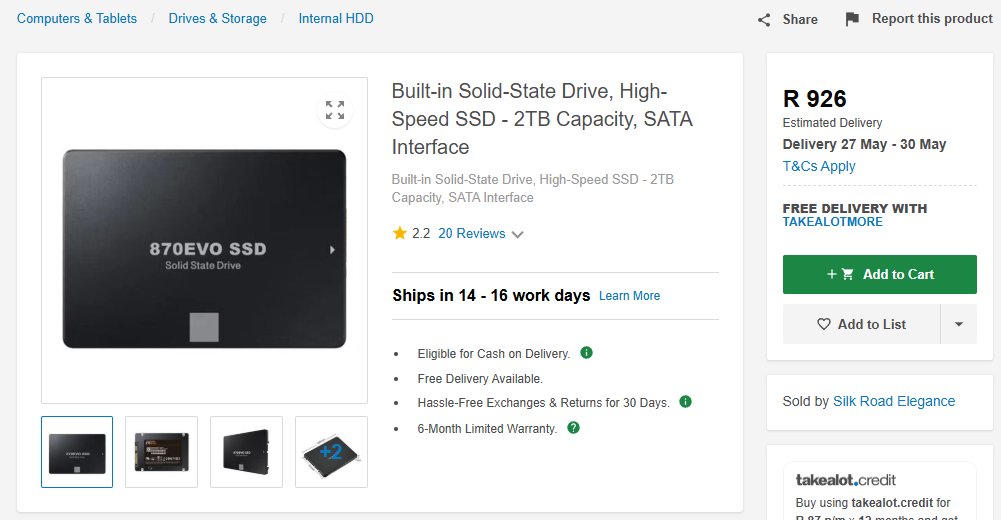This screenshot has height=520, width=1001.
Task: Open the 20 Reviews link
Action: (x=472, y=234)
